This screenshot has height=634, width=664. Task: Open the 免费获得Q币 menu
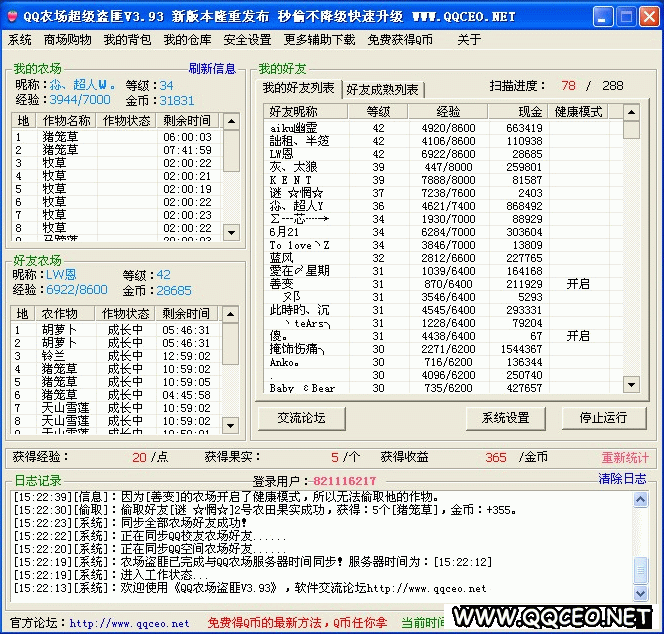coord(400,40)
